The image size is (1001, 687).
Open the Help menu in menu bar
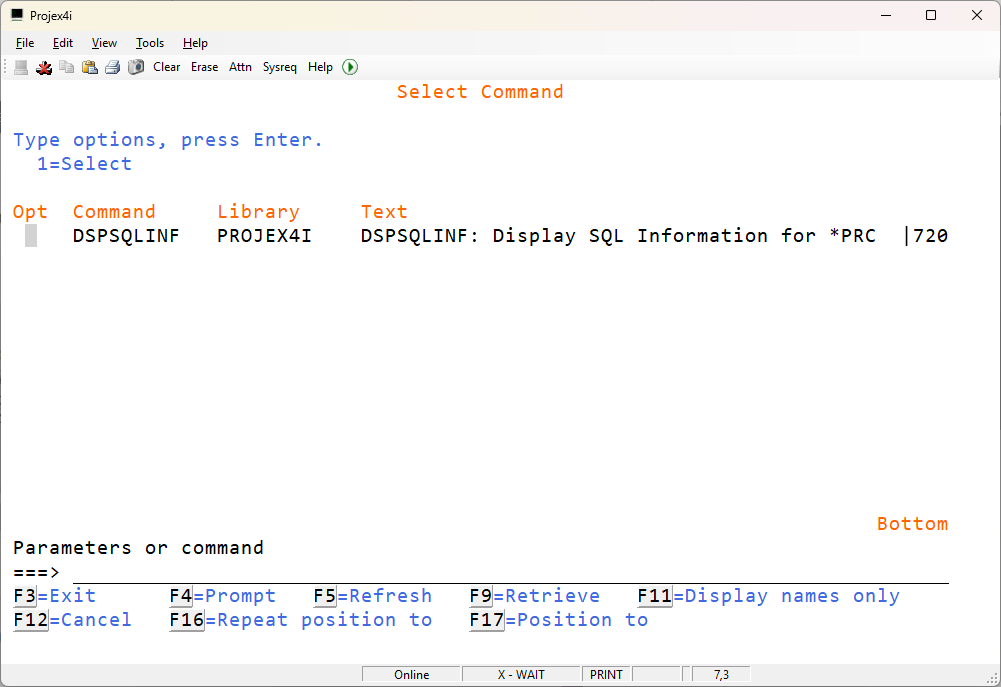[195, 43]
